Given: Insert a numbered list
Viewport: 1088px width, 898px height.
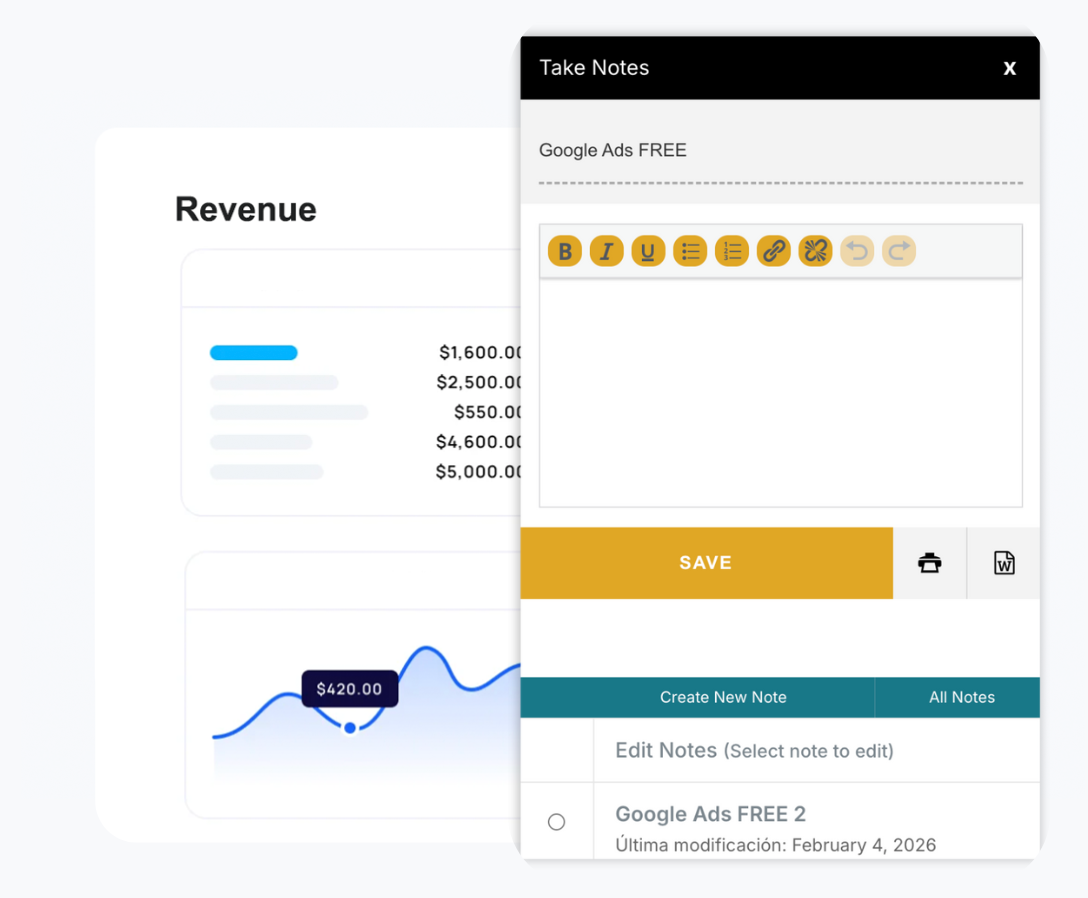Looking at the screenshot, I should point(732,251).
